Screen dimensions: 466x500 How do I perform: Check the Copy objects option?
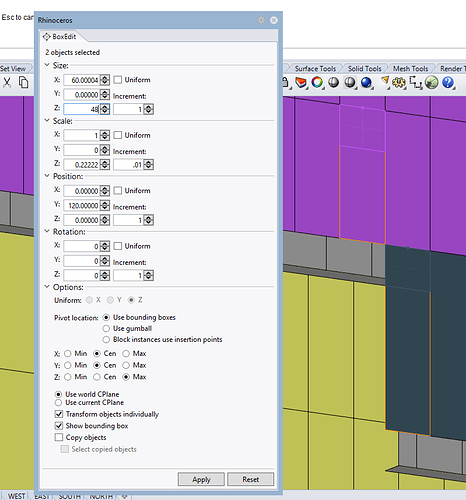[59, 437]
